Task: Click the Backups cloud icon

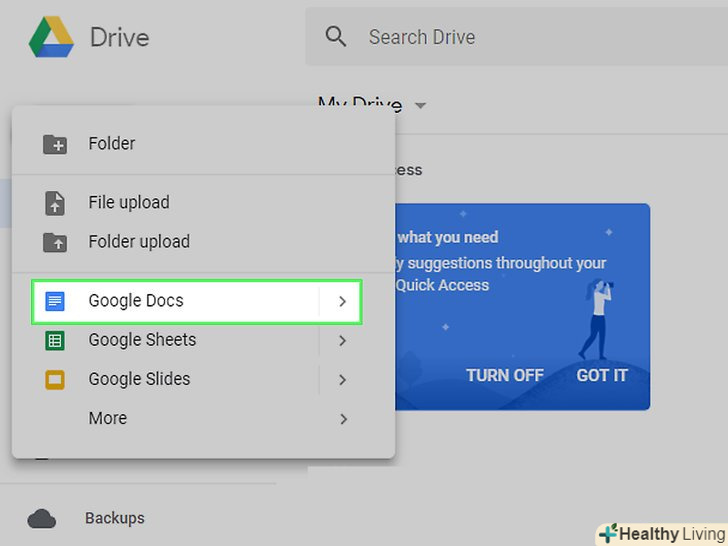Action: click(42, 519)
